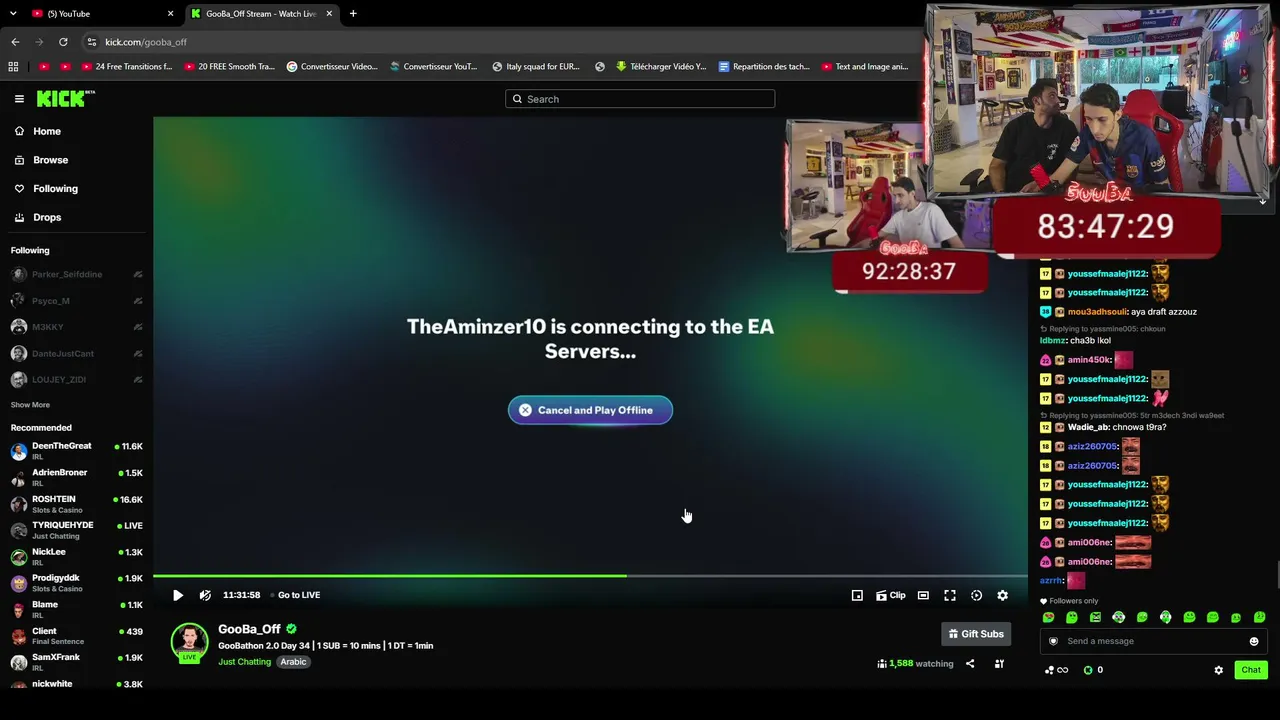
Task: Open the tab search dropdown arrow
Action: (13, 14)
